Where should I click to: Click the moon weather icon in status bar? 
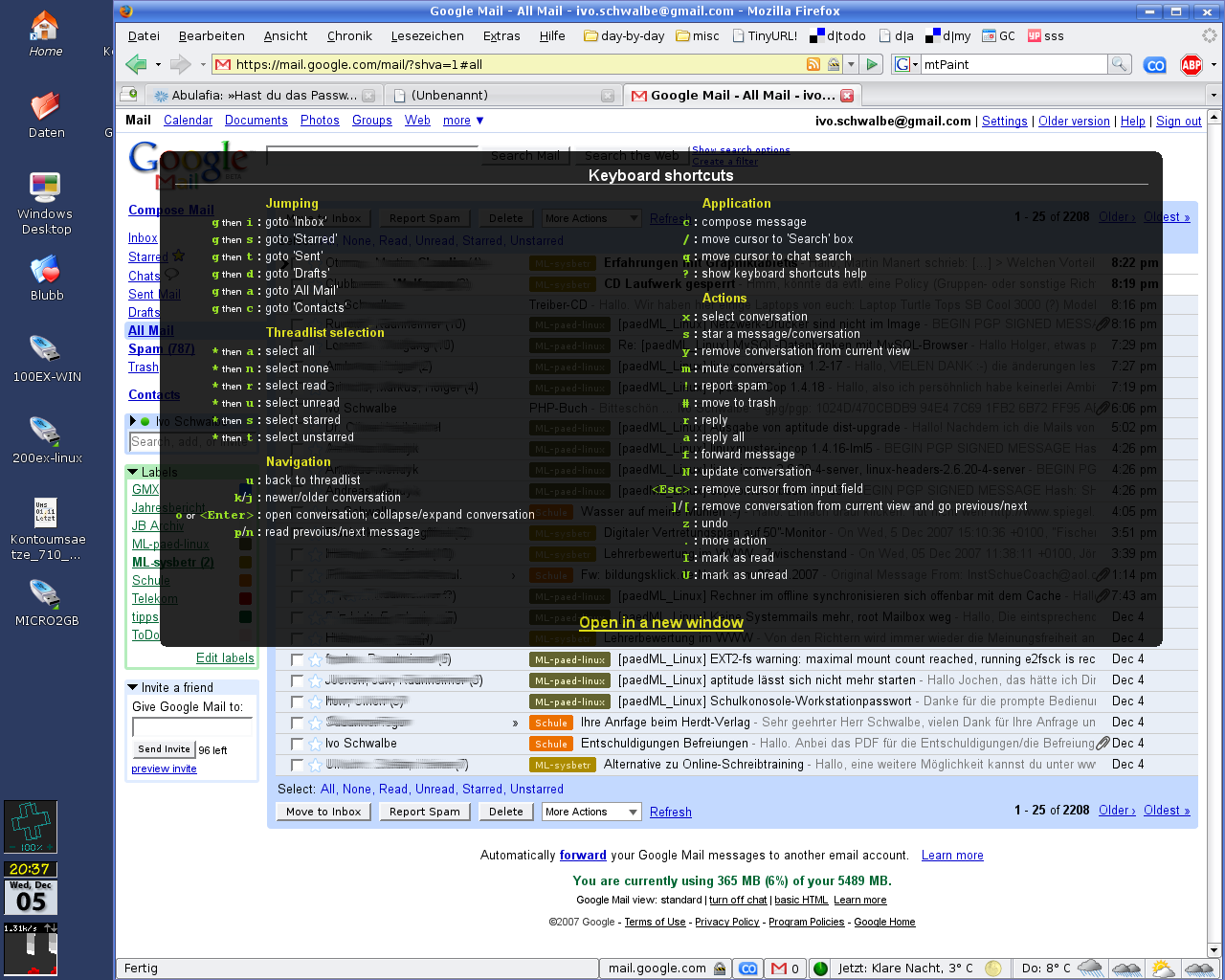tap(993, 969)
